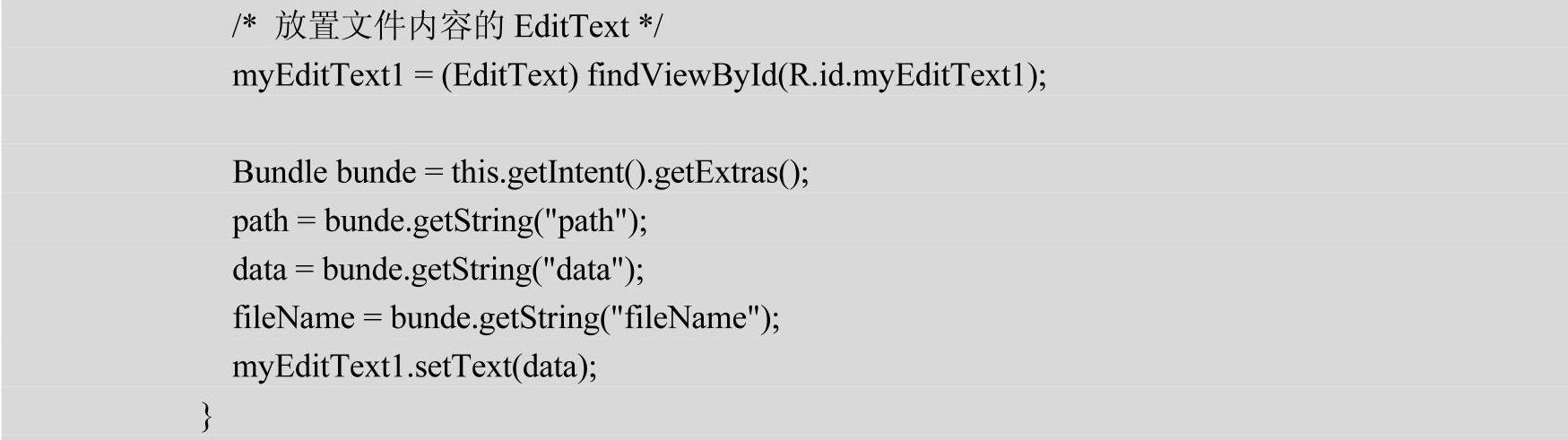This screenshot has height=440, width=1568.
Task: Click the closing curly brace
Action: pos(207,416)
